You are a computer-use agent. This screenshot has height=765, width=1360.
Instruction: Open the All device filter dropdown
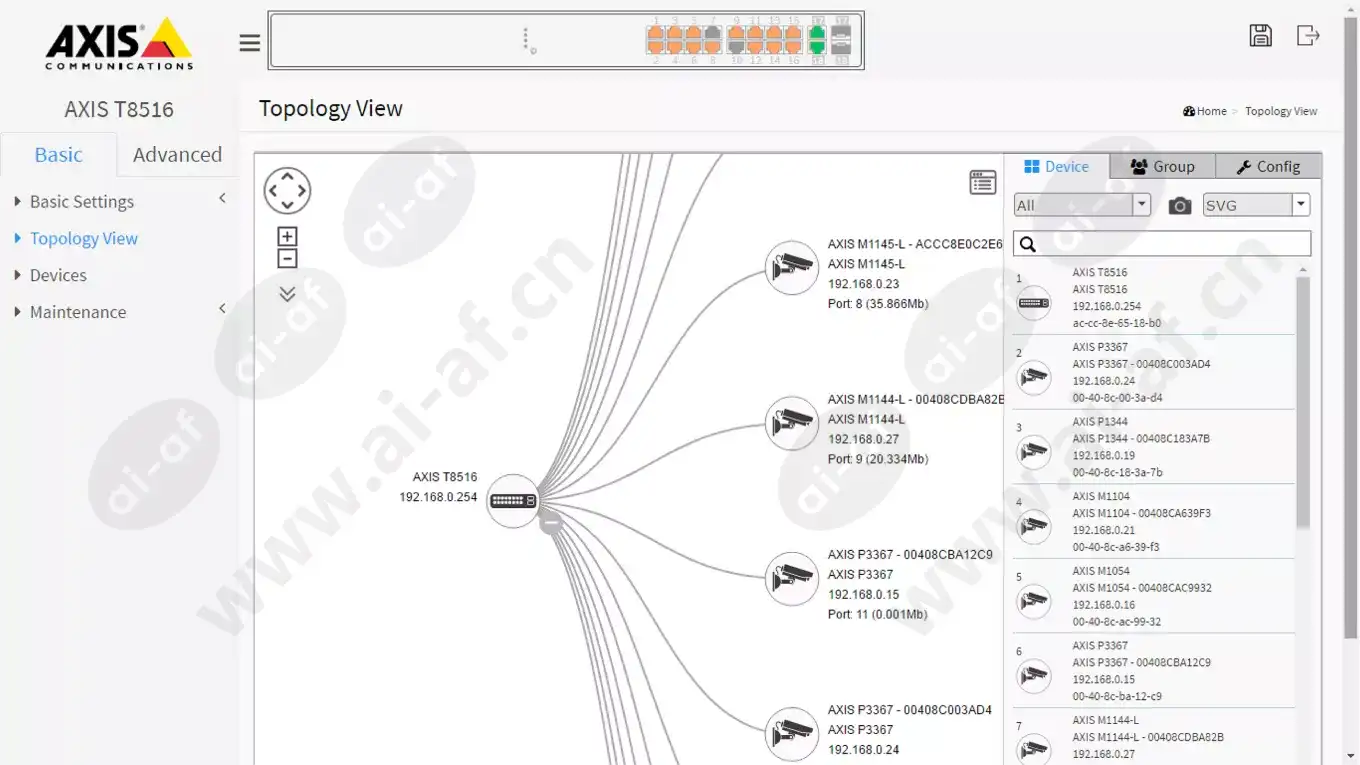[x=1083, y=205]
